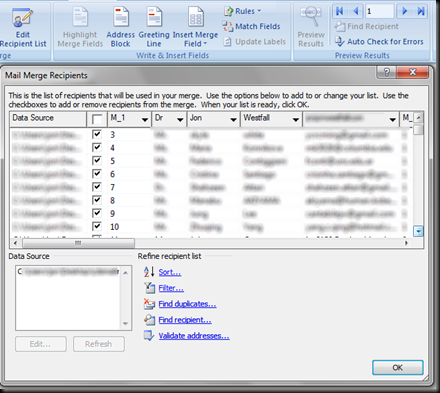Viewport: 440px width, 393px height.
Task: Click the Edit... button
Action: point(41,344)
